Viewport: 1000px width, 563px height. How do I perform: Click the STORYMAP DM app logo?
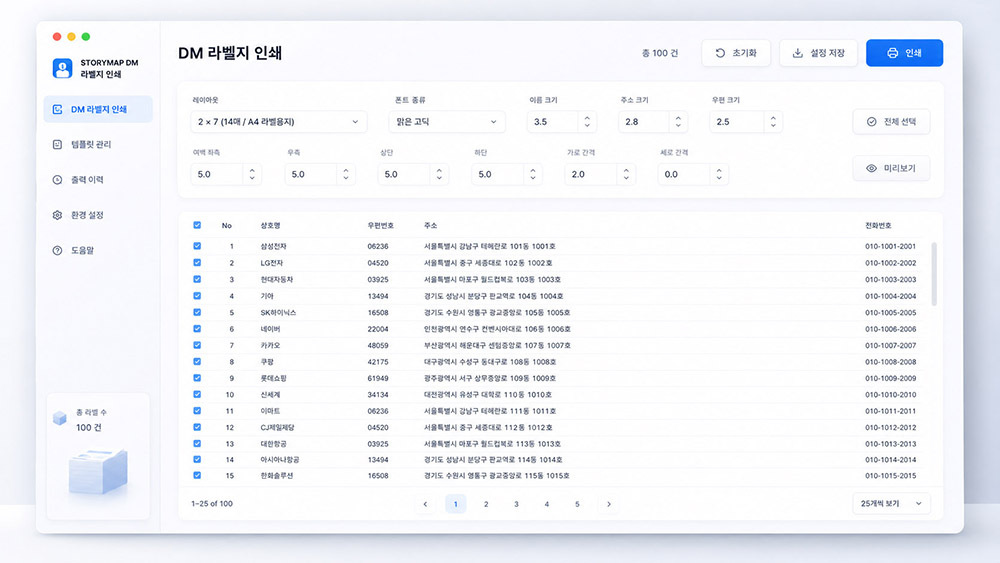(x=62, y=68)
